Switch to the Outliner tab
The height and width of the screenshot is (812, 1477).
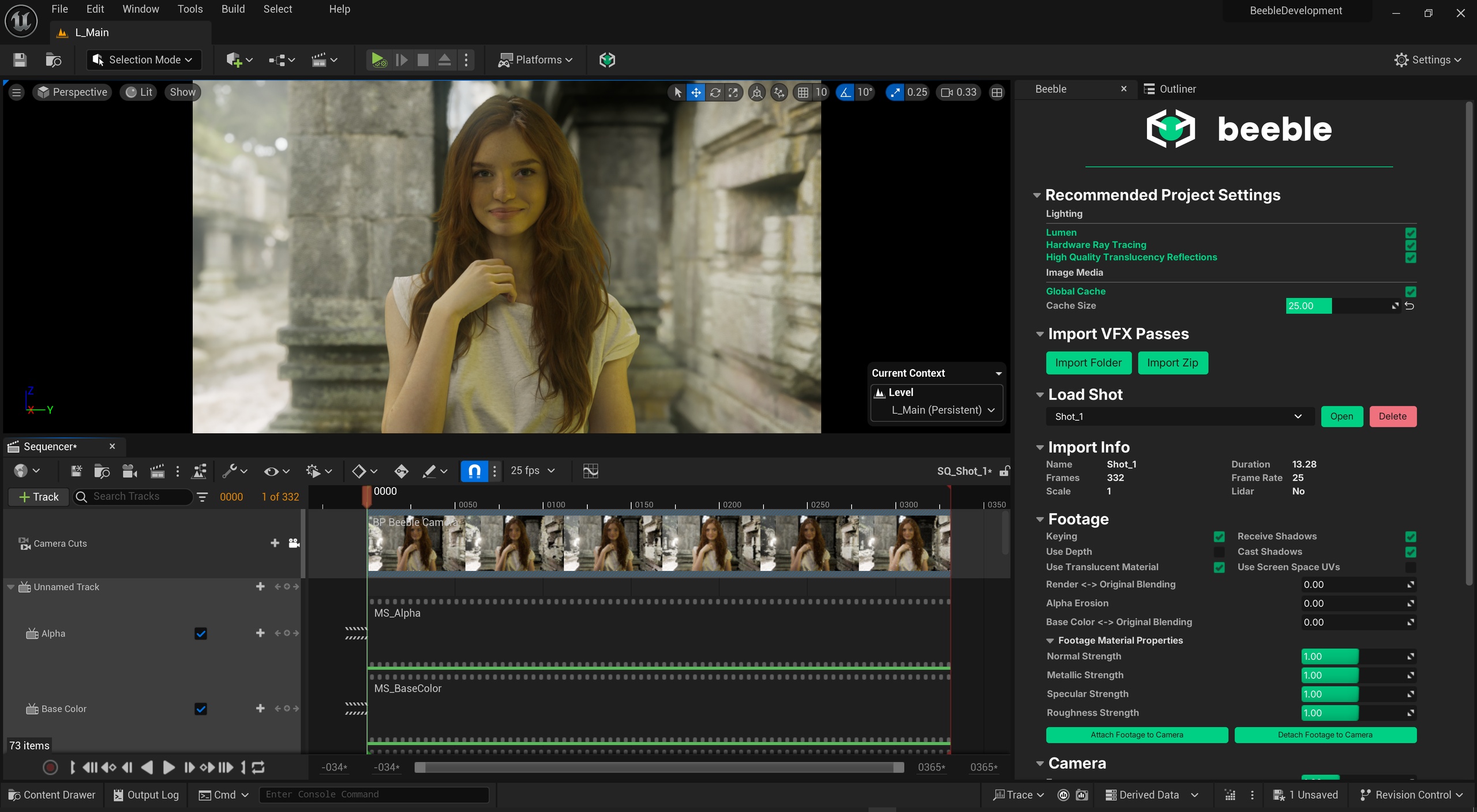click(x=1169, y=89)
